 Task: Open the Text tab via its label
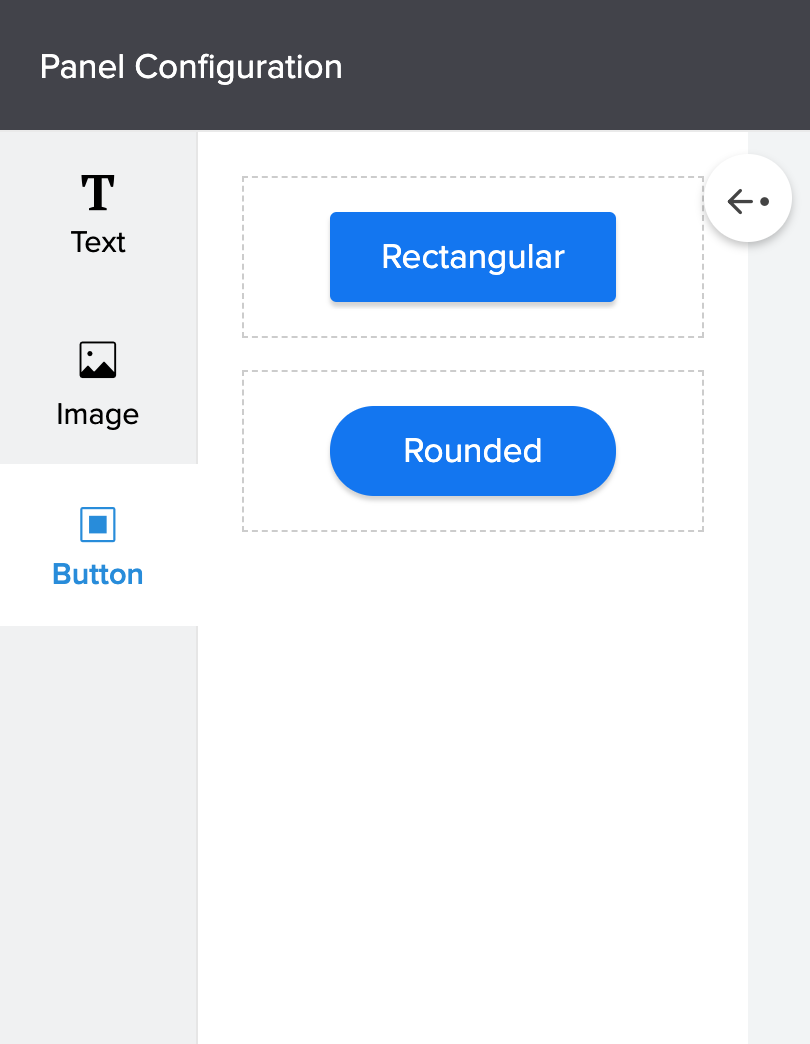(x=98, y=242)
